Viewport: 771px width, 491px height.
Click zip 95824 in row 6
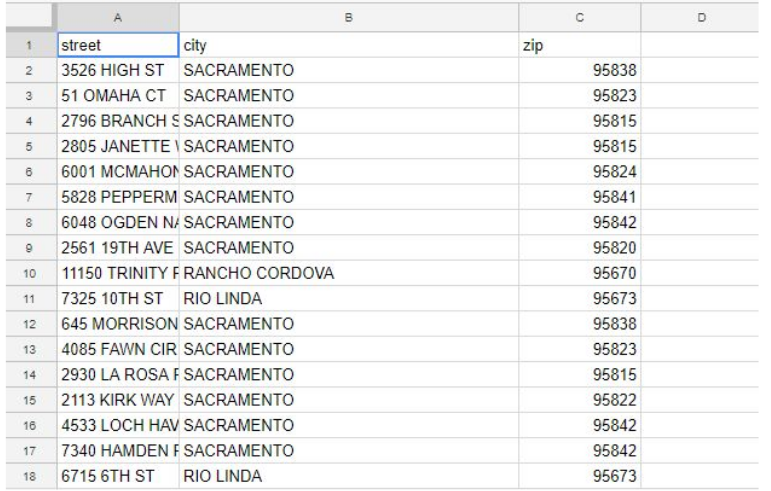pyautogui.click(x=580, y=172)
